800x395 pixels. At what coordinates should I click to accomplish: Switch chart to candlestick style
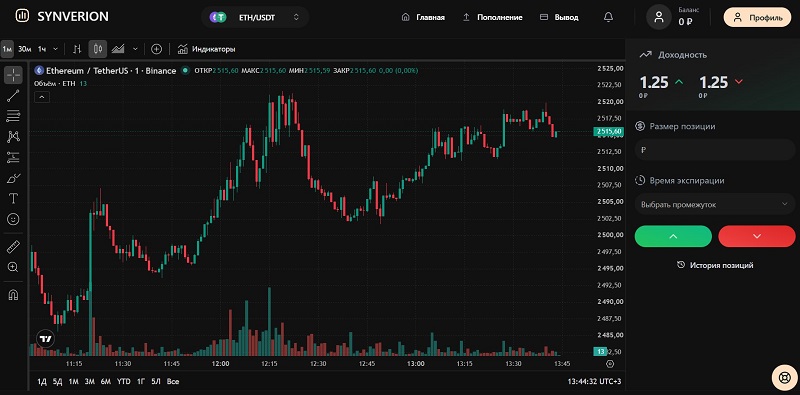(x=98, y=49)
